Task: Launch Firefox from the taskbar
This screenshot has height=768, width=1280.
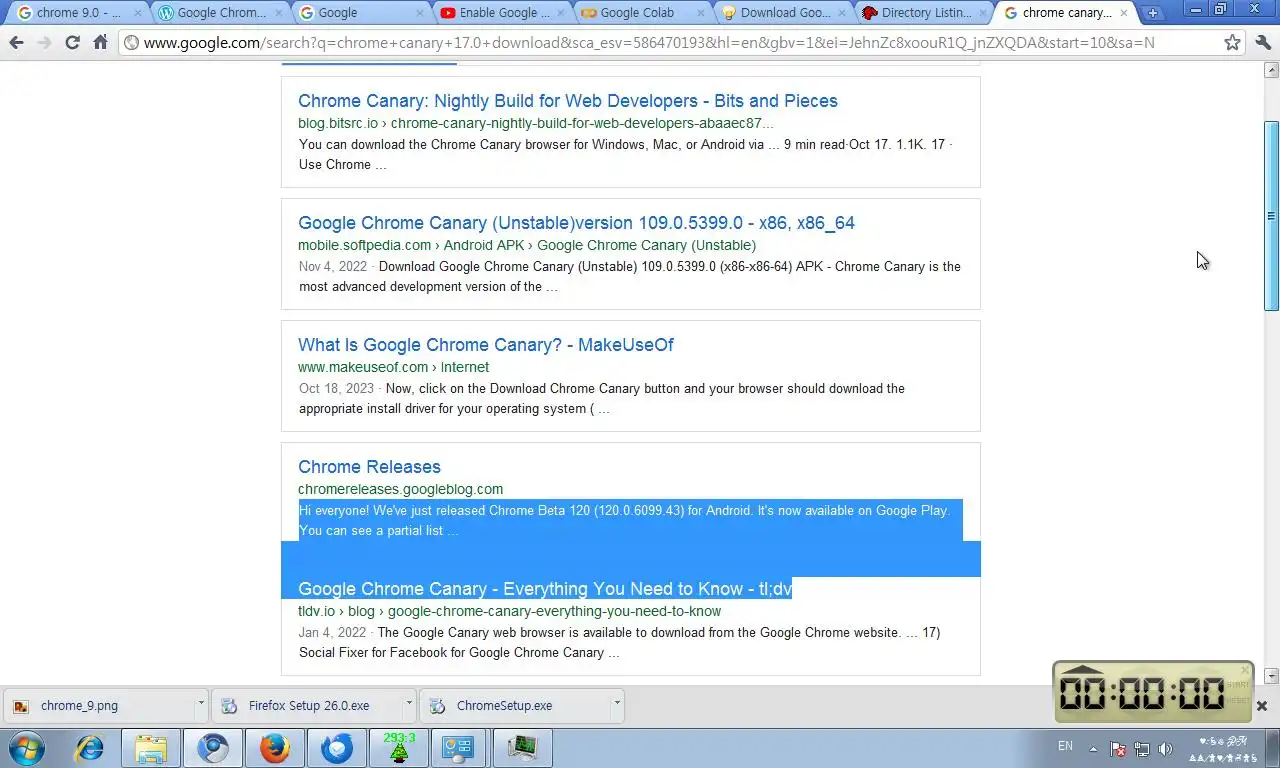Action: point(275,748)
